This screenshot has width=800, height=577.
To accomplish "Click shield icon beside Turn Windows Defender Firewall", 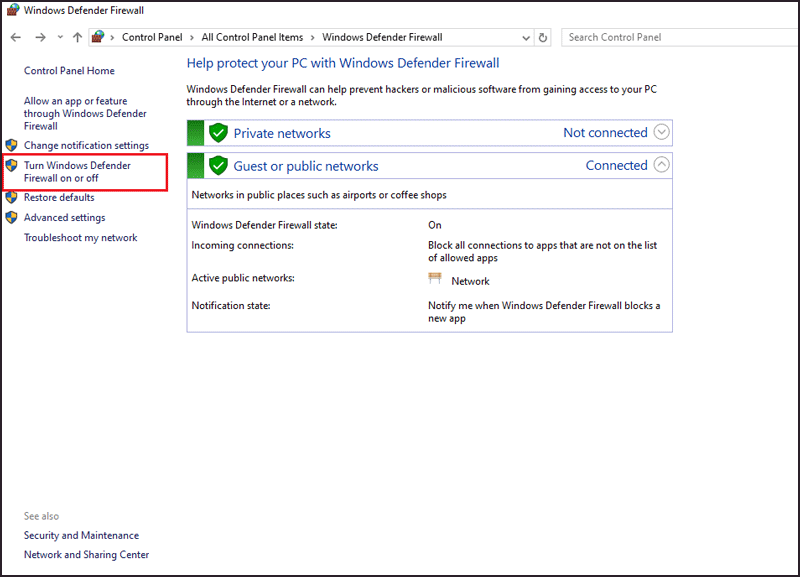I will (x=11, y=165).
